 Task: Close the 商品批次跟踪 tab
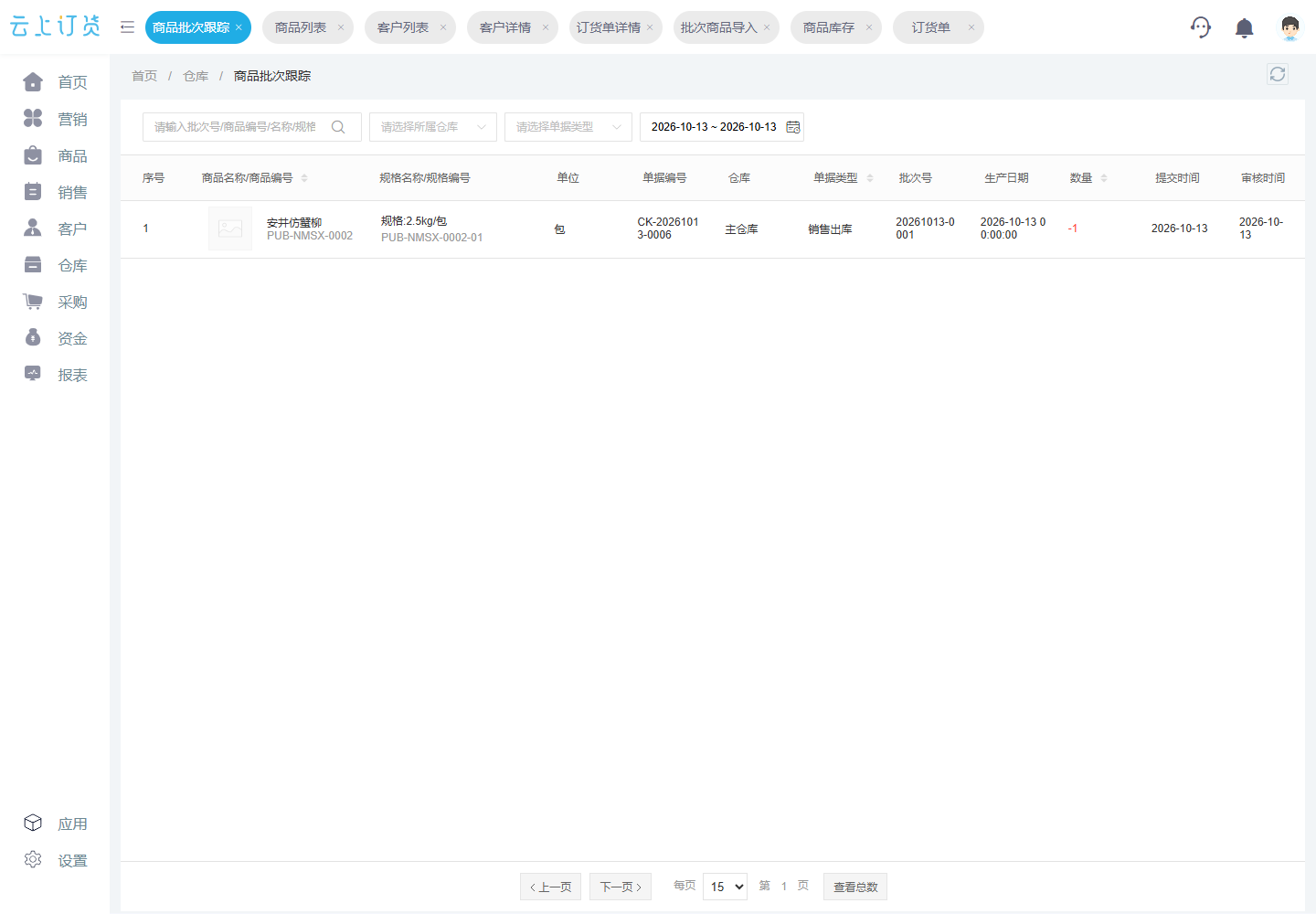[x=239, y=27]
